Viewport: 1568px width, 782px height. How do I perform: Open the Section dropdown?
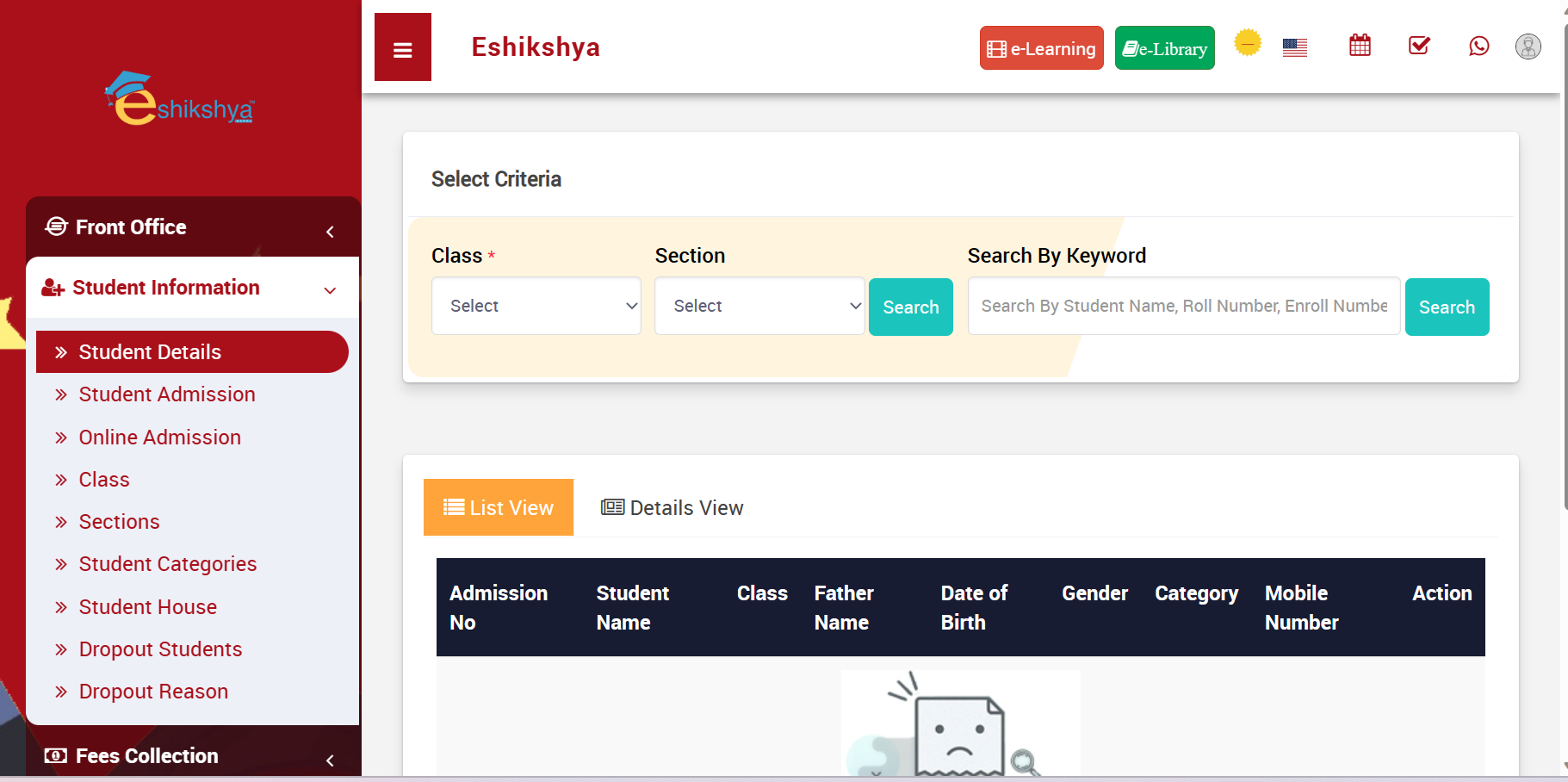759,306
